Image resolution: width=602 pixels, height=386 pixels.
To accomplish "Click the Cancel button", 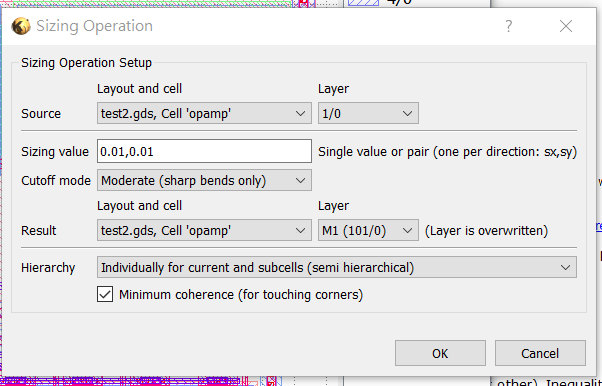I will pyautogui.click(x=540, y=353).
